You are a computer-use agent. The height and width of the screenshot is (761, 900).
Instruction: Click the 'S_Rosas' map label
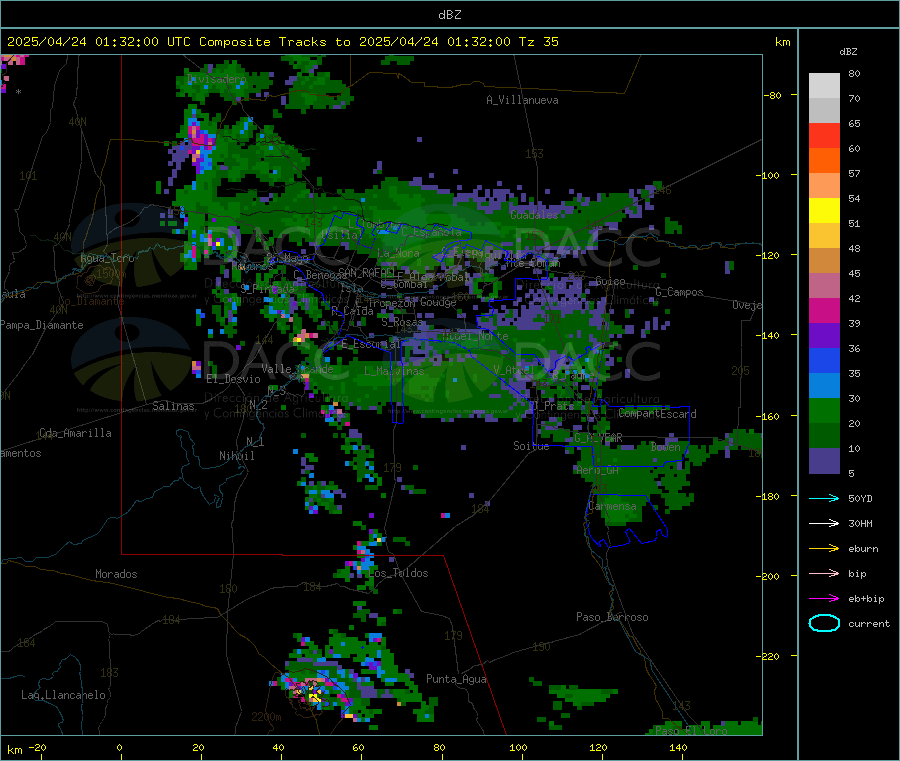[x=402, y=322]
